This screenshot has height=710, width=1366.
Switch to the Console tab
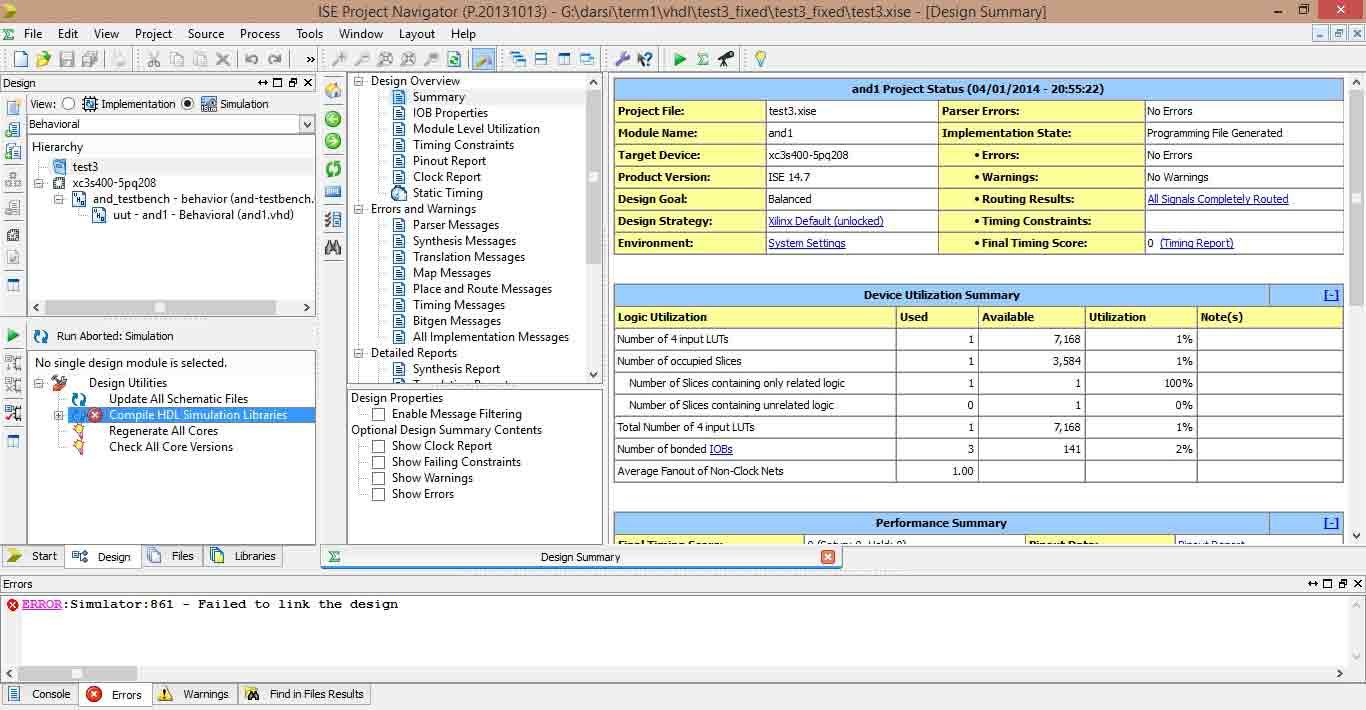click(40, 694)
